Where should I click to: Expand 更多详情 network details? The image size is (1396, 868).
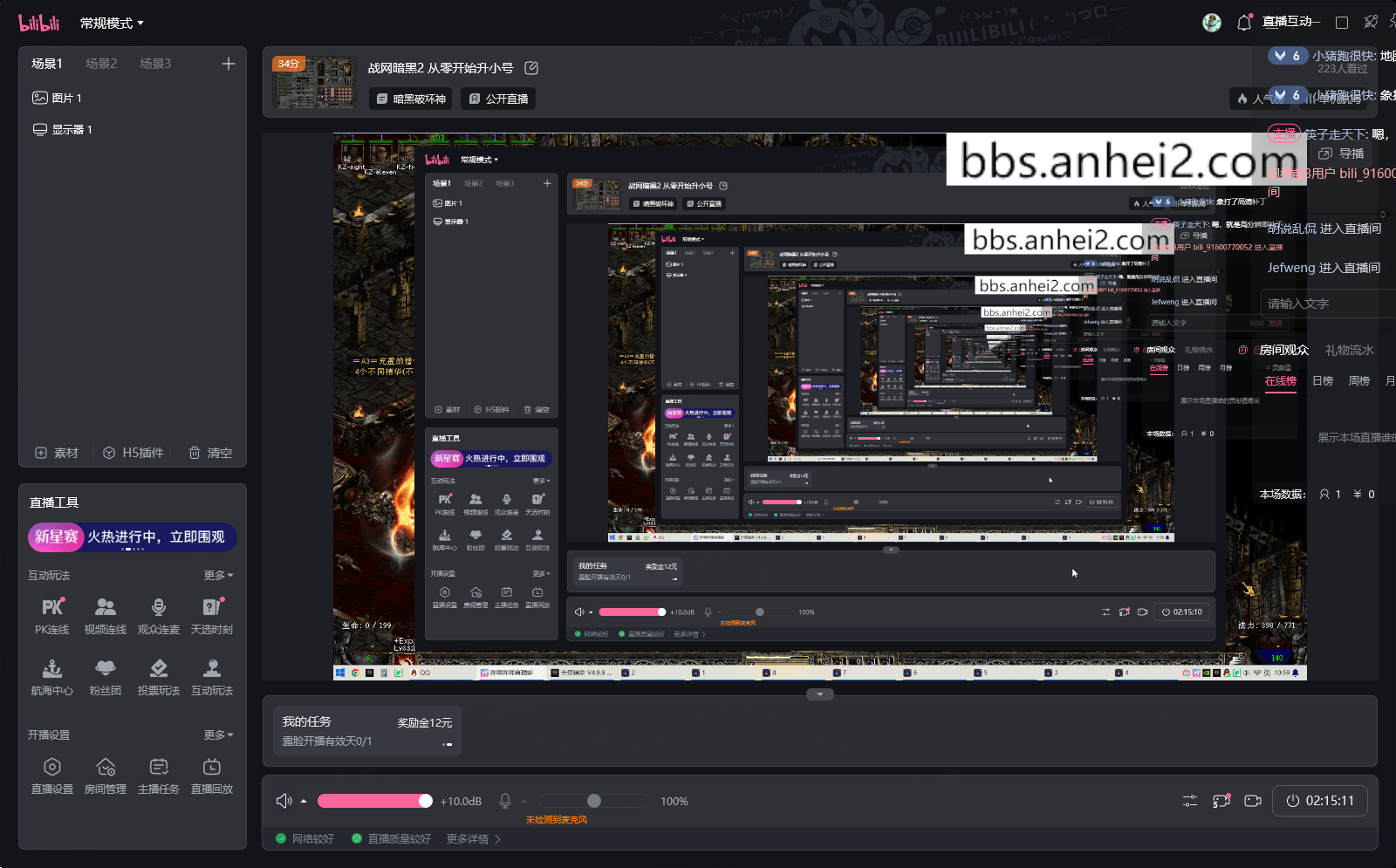point(474,839)
